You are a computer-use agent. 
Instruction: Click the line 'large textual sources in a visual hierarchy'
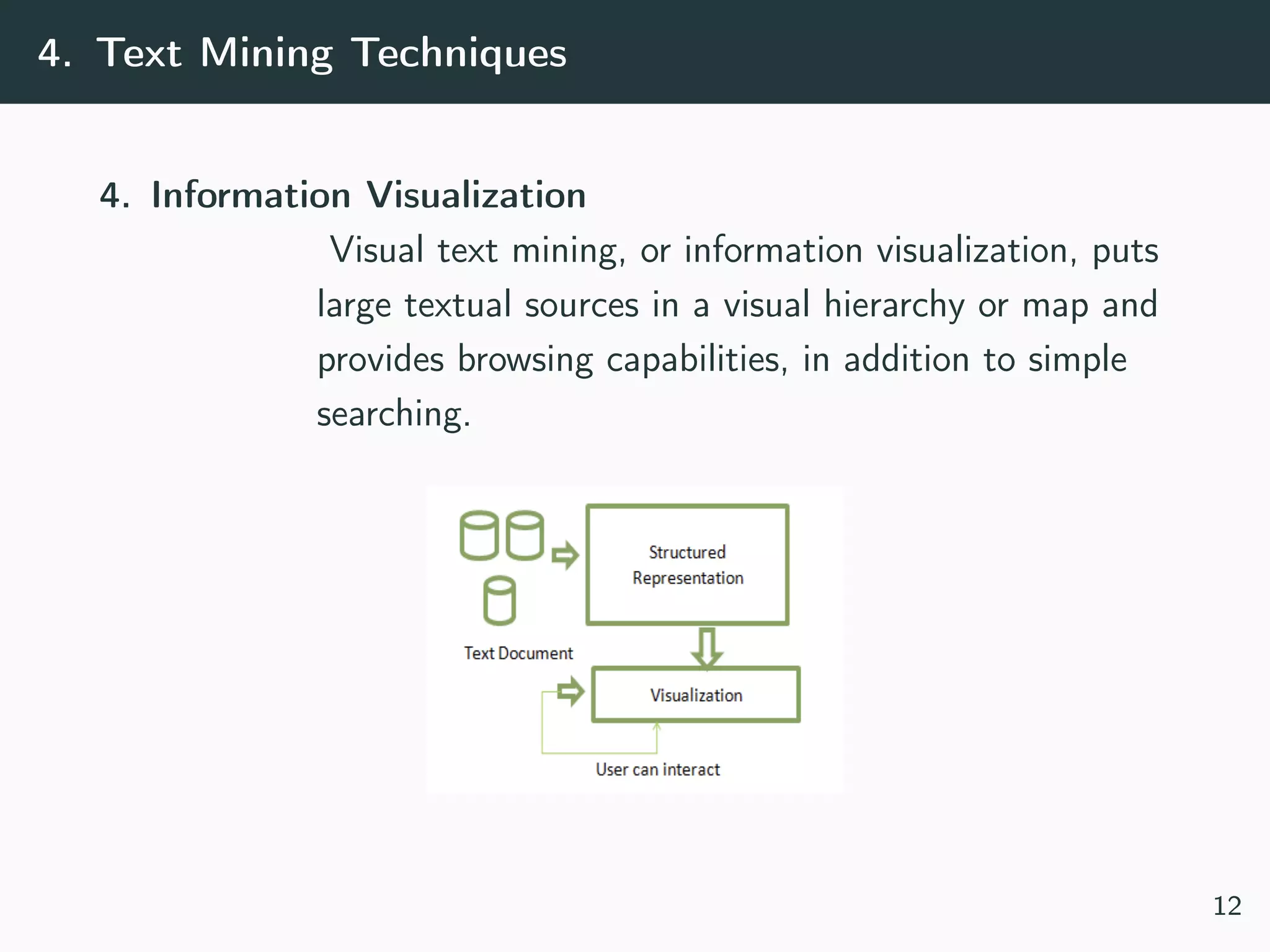point(737,305)
